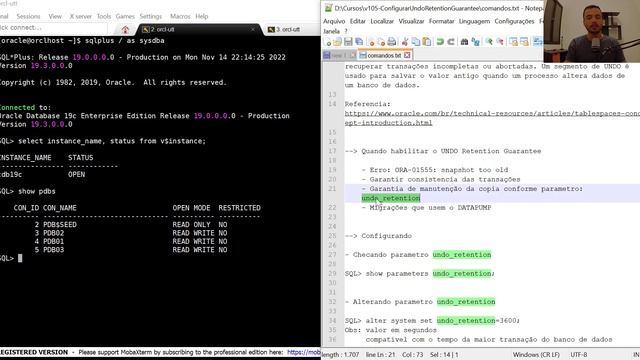This screenshot has height=360, width=640.
Task: Open the Sessions menu in MobaXterm
Action: click(x=28, y=16)
